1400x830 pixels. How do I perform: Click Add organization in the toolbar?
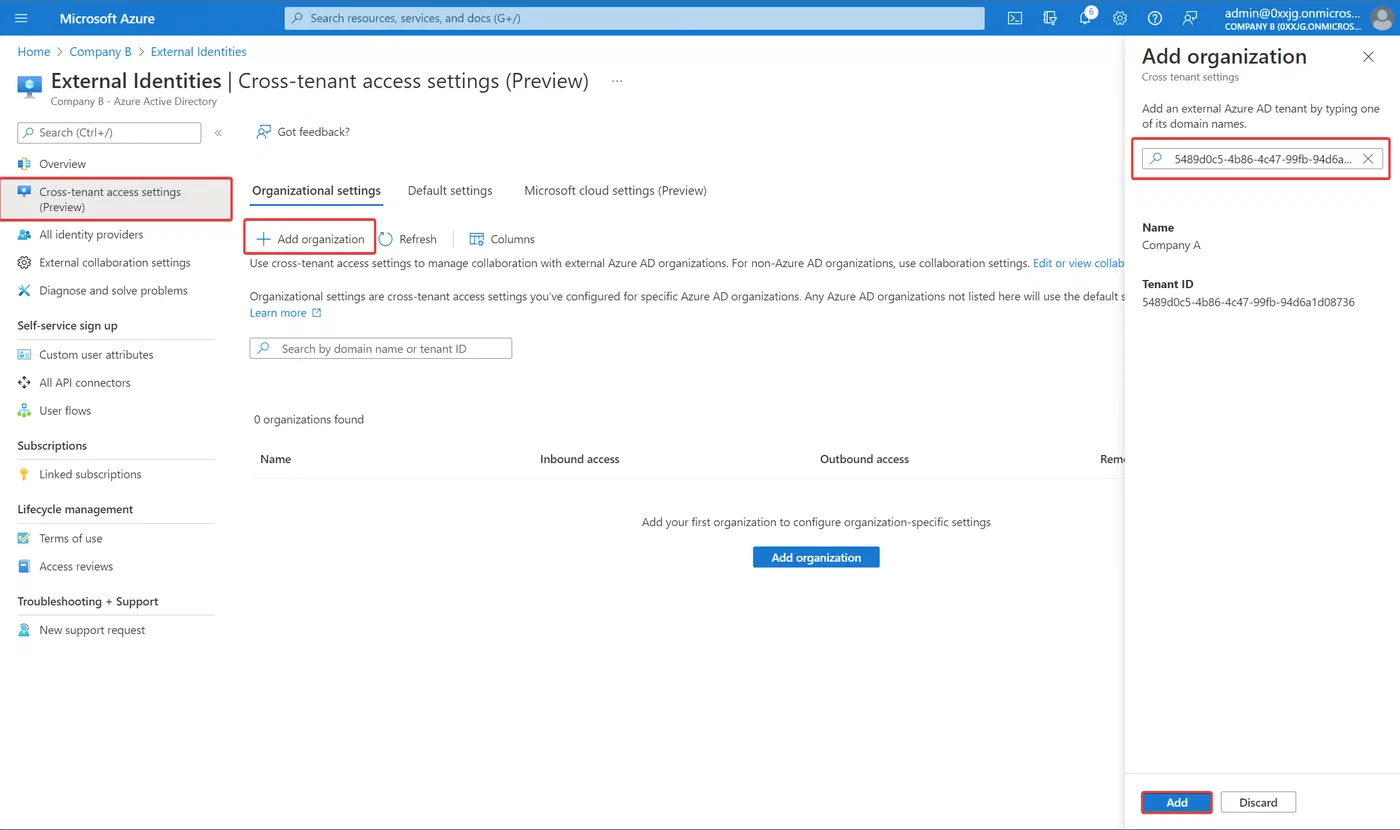310,238
